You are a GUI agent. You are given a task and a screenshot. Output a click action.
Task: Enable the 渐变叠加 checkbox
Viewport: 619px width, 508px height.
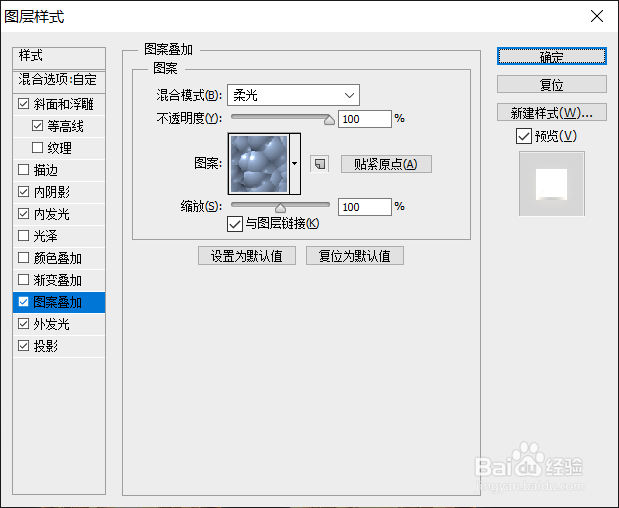[23, 280]
